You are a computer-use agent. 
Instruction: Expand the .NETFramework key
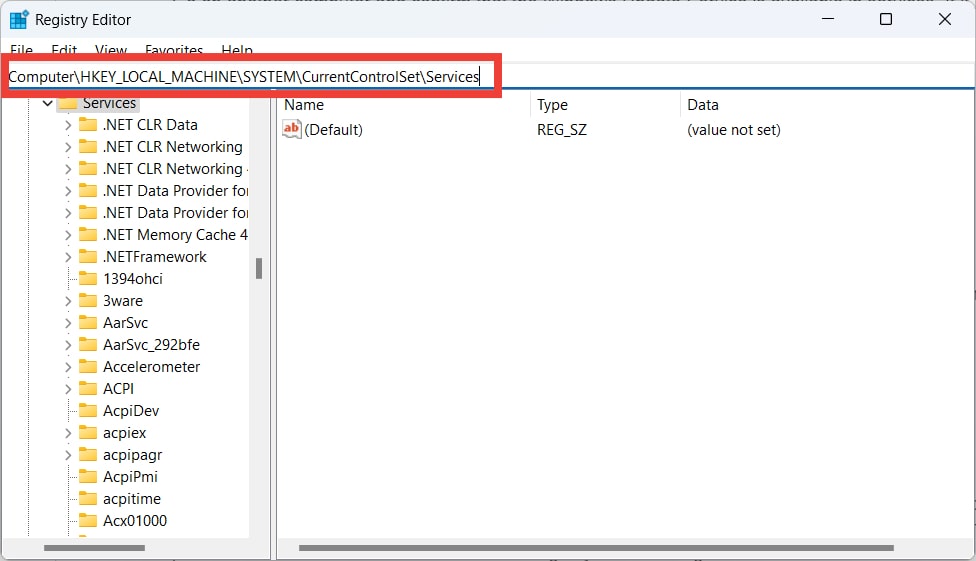(68, 257)
